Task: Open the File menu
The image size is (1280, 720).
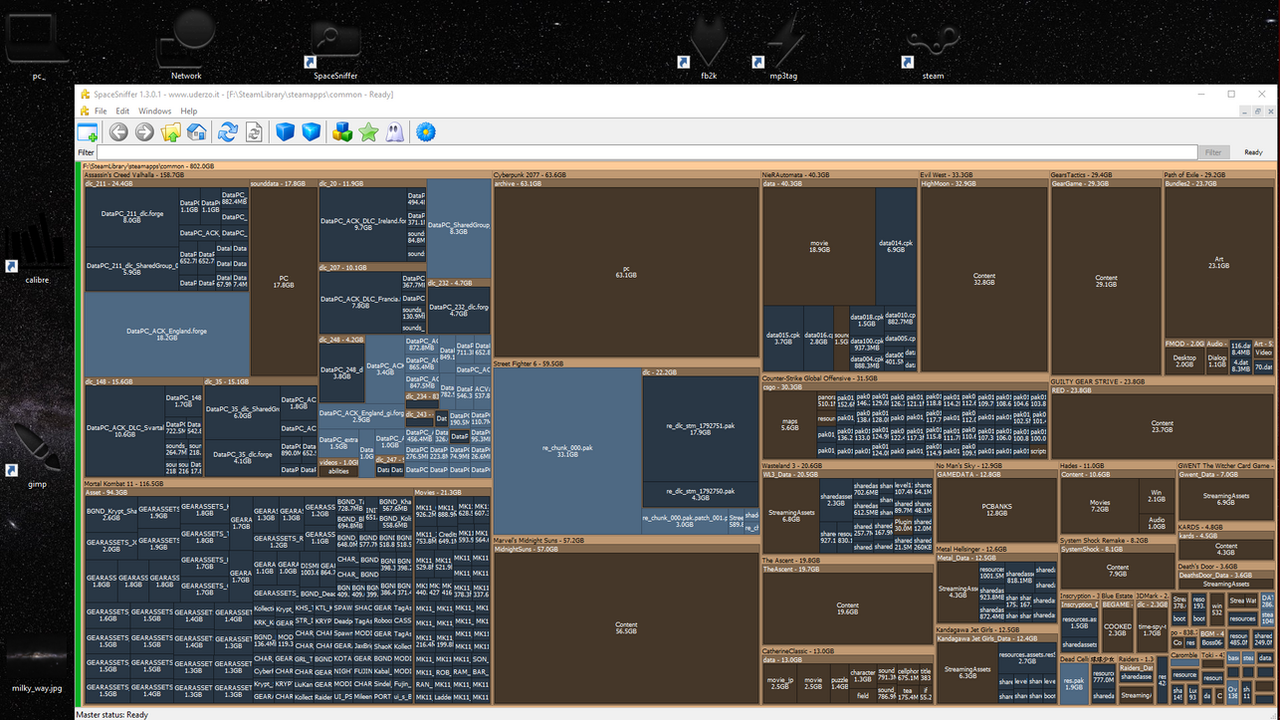Action: click(100, 111)
